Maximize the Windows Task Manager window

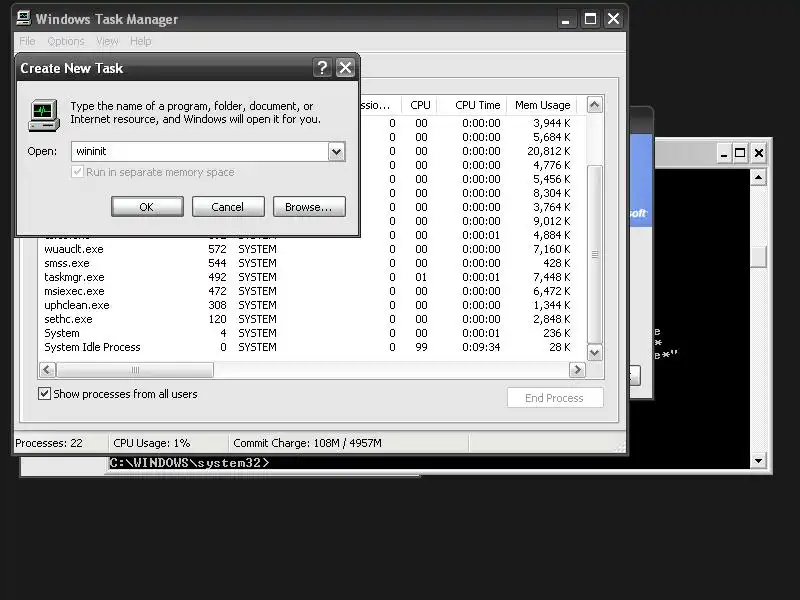tap(590, 19)
